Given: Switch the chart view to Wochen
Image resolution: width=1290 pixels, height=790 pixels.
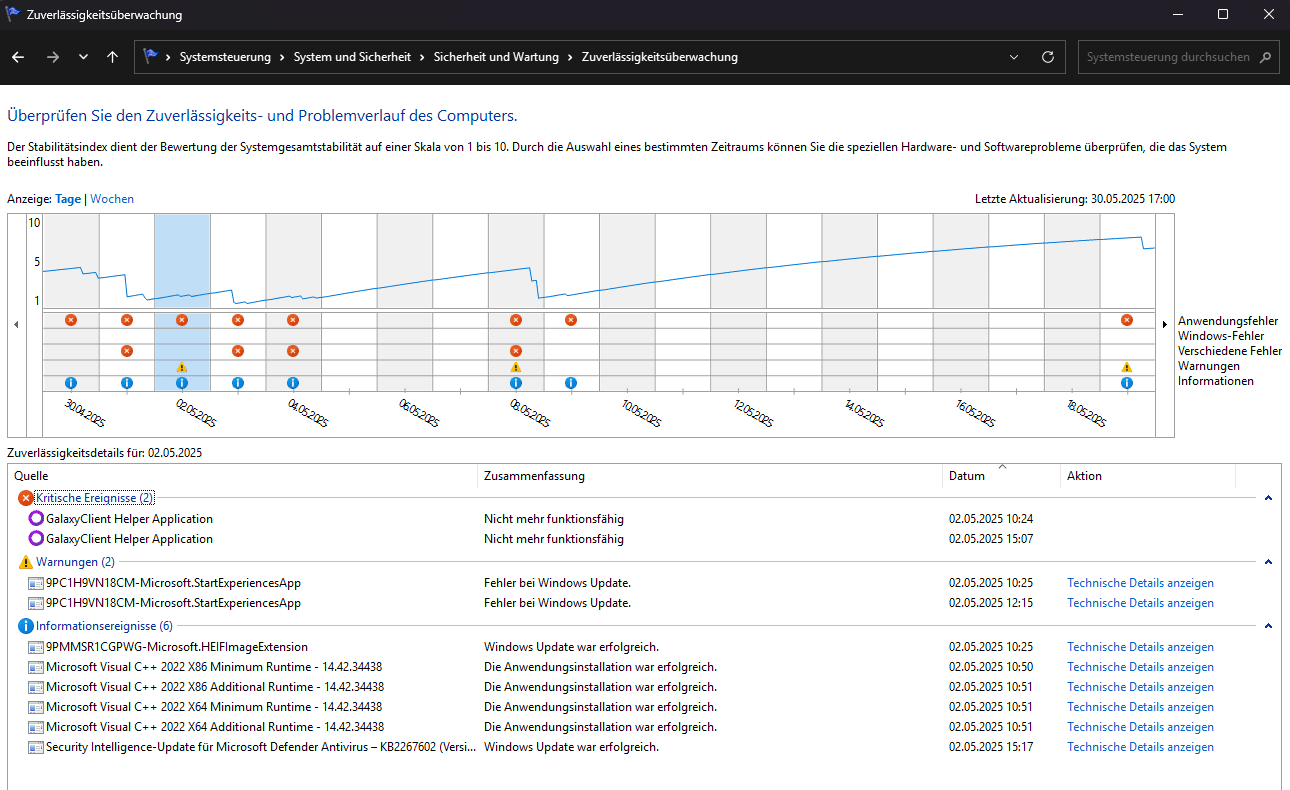Looking at the screenshot, I should (112, 199).
